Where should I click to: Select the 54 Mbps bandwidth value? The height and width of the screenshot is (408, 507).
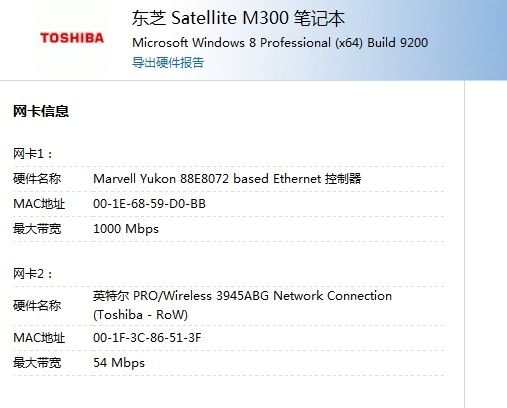coord(119,363)
